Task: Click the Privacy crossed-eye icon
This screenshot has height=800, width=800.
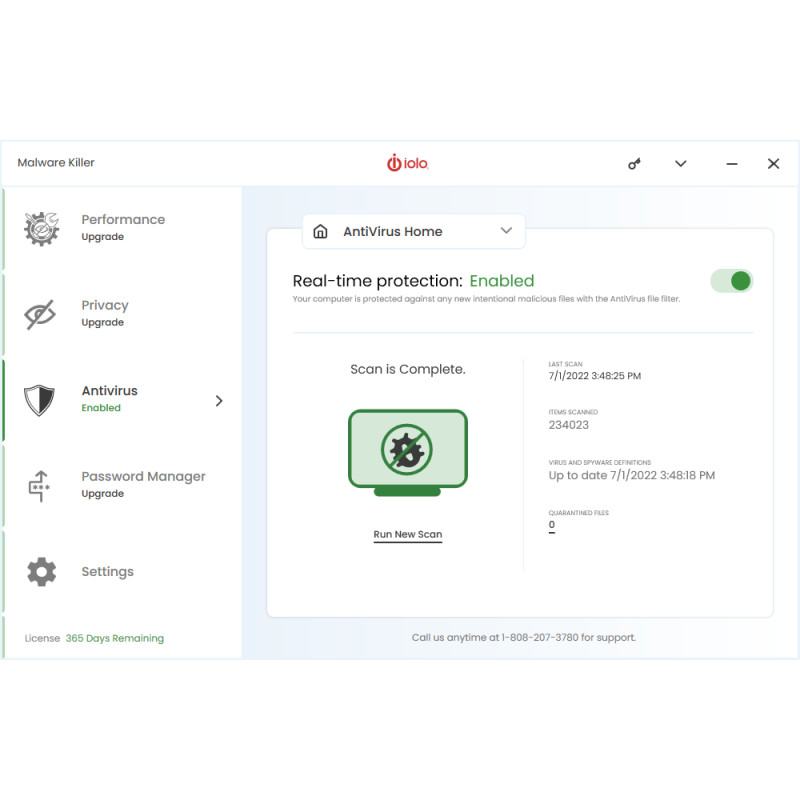Action: (40, 314)
